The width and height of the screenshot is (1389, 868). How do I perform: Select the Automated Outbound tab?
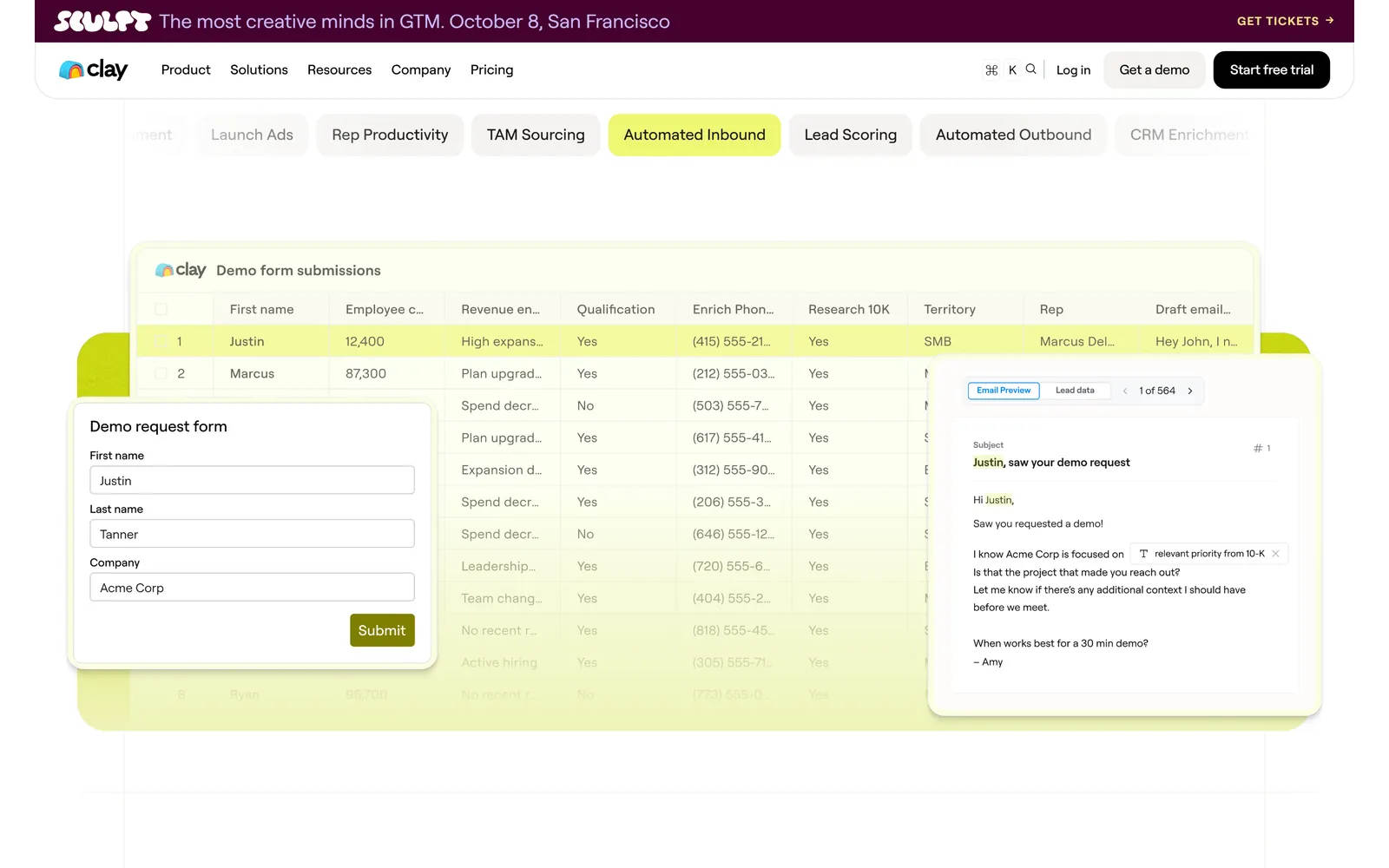tap(1013, 135)
